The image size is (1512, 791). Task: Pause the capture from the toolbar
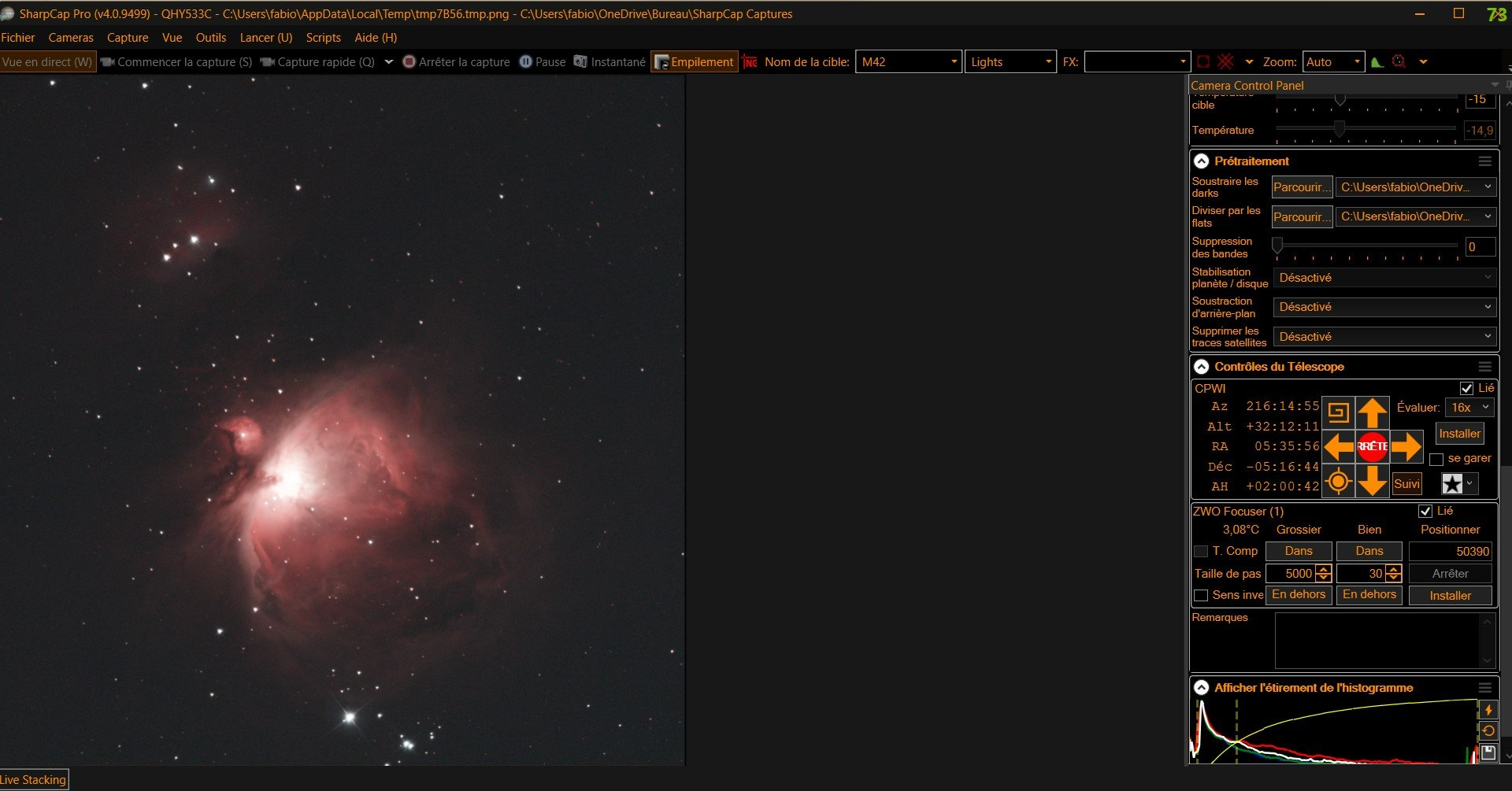coord(543,62)
